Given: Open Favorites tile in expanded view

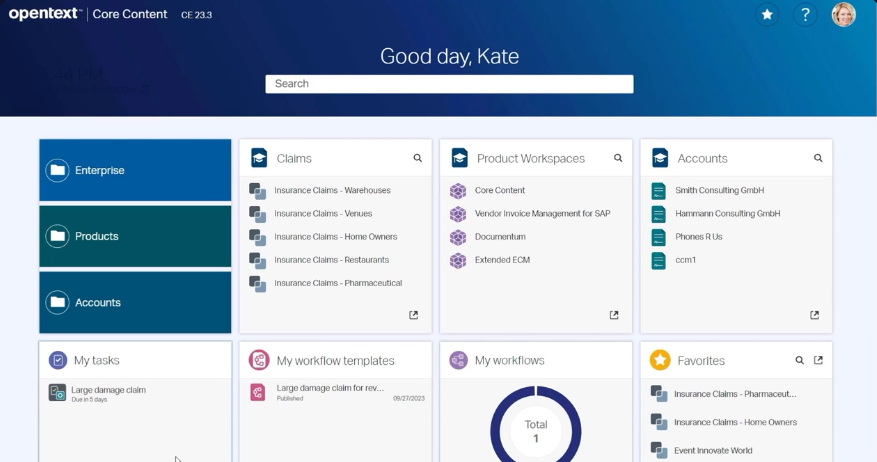Looking at the screenshot, I should tap(818, 360).
